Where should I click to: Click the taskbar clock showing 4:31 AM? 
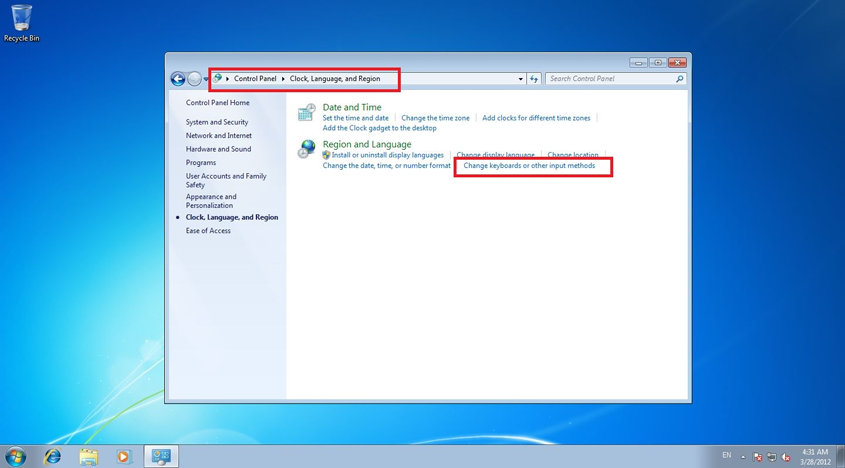815,457
